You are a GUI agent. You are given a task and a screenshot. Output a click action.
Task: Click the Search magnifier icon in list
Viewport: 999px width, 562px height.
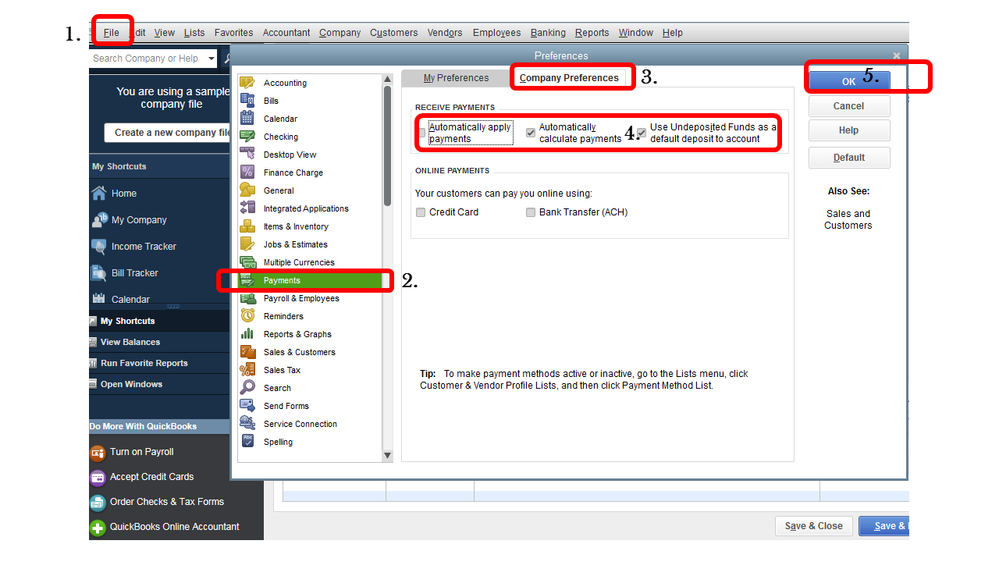[247, 387]
